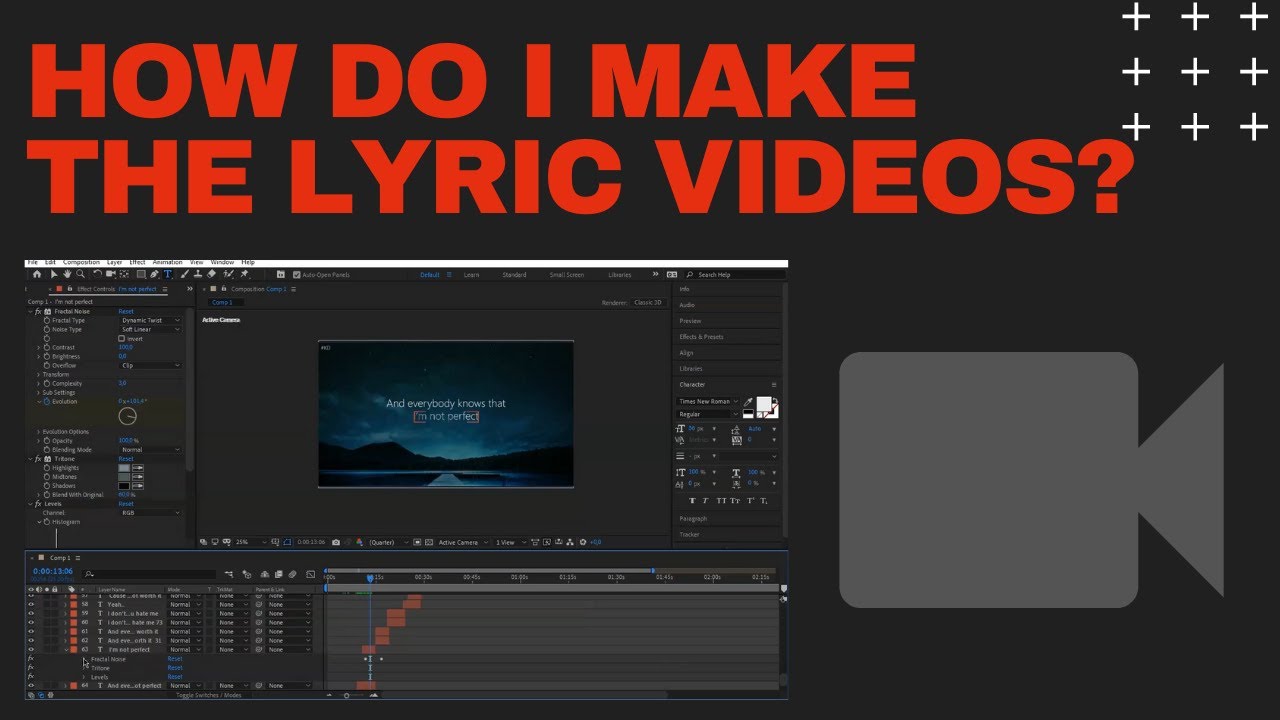Screen dimensions: 1280x720
Task: Select the Puppet Pin tool
Action: pos(244,274)
